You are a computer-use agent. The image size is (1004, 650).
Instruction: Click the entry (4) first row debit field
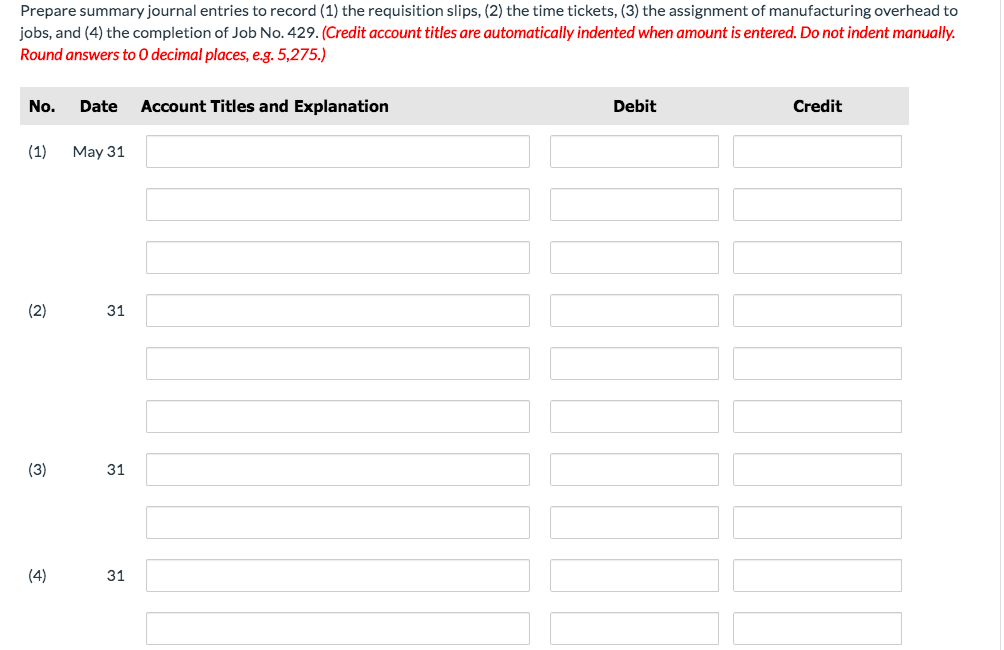634,576
